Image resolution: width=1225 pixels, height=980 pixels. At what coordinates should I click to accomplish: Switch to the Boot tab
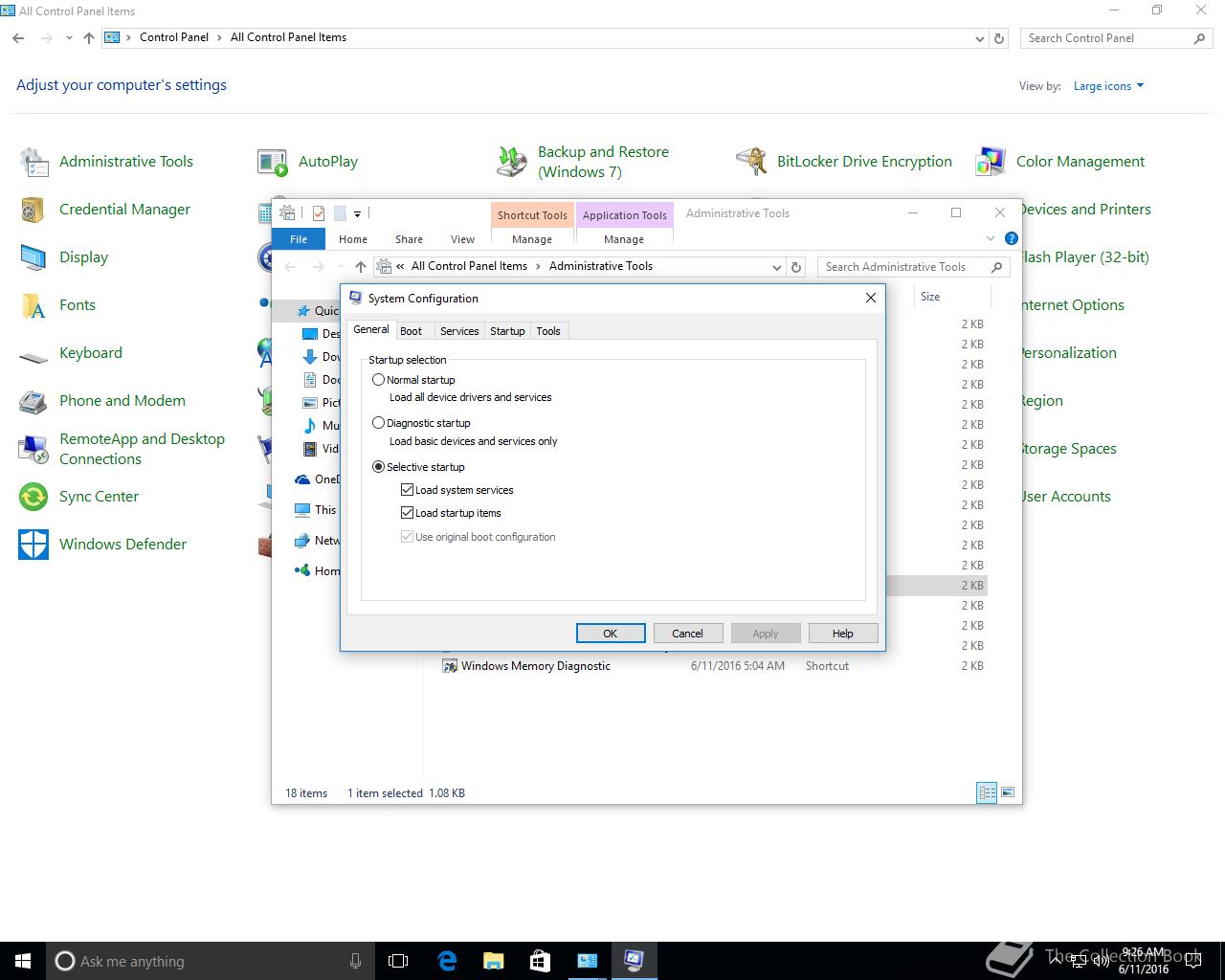pyautogui.click(x=411, y=331)
